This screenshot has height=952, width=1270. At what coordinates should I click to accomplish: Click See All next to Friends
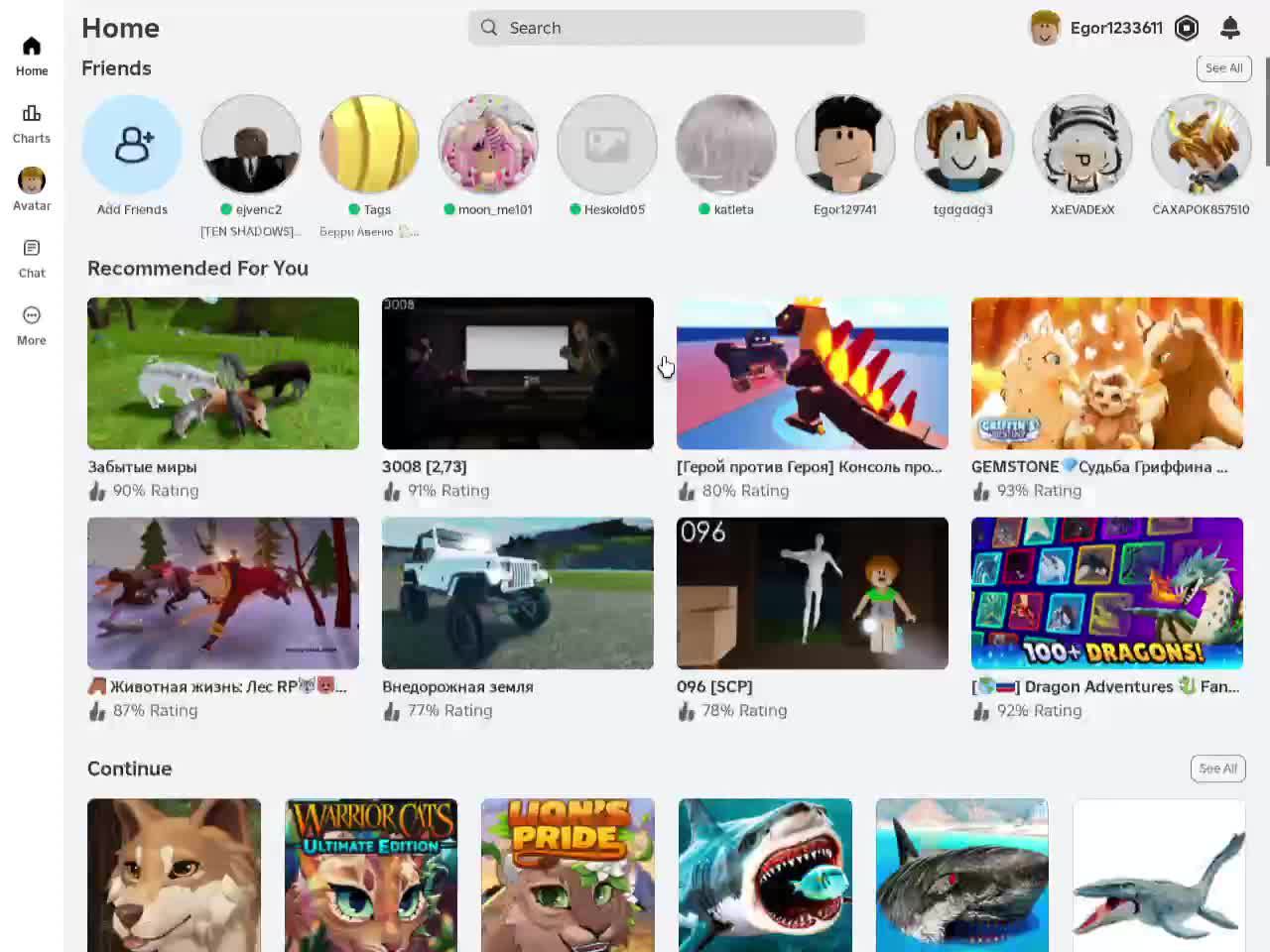click(x=1223, y=68)
